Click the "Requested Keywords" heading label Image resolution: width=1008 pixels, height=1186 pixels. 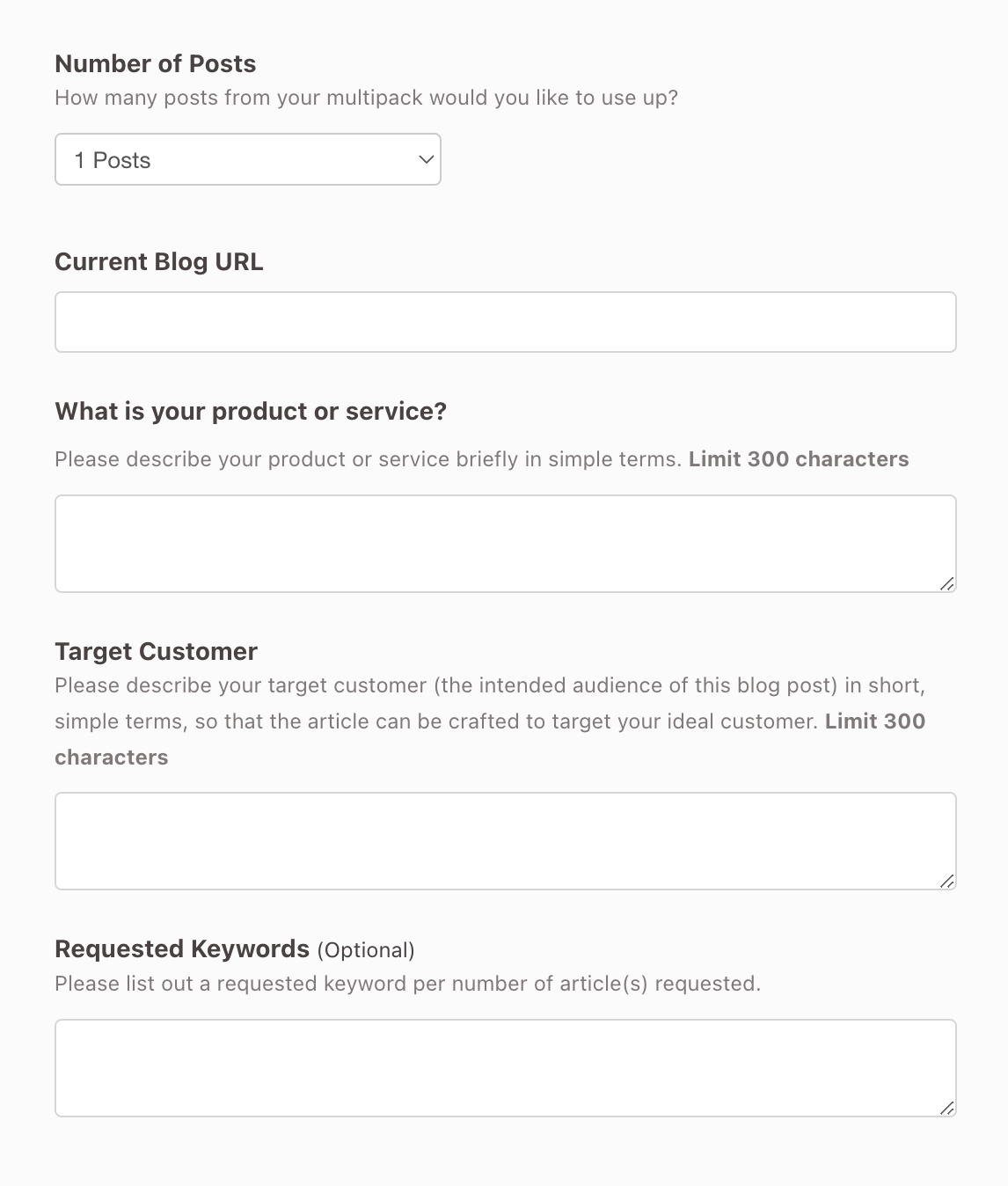pyautogui.click(x=182, y=948)
